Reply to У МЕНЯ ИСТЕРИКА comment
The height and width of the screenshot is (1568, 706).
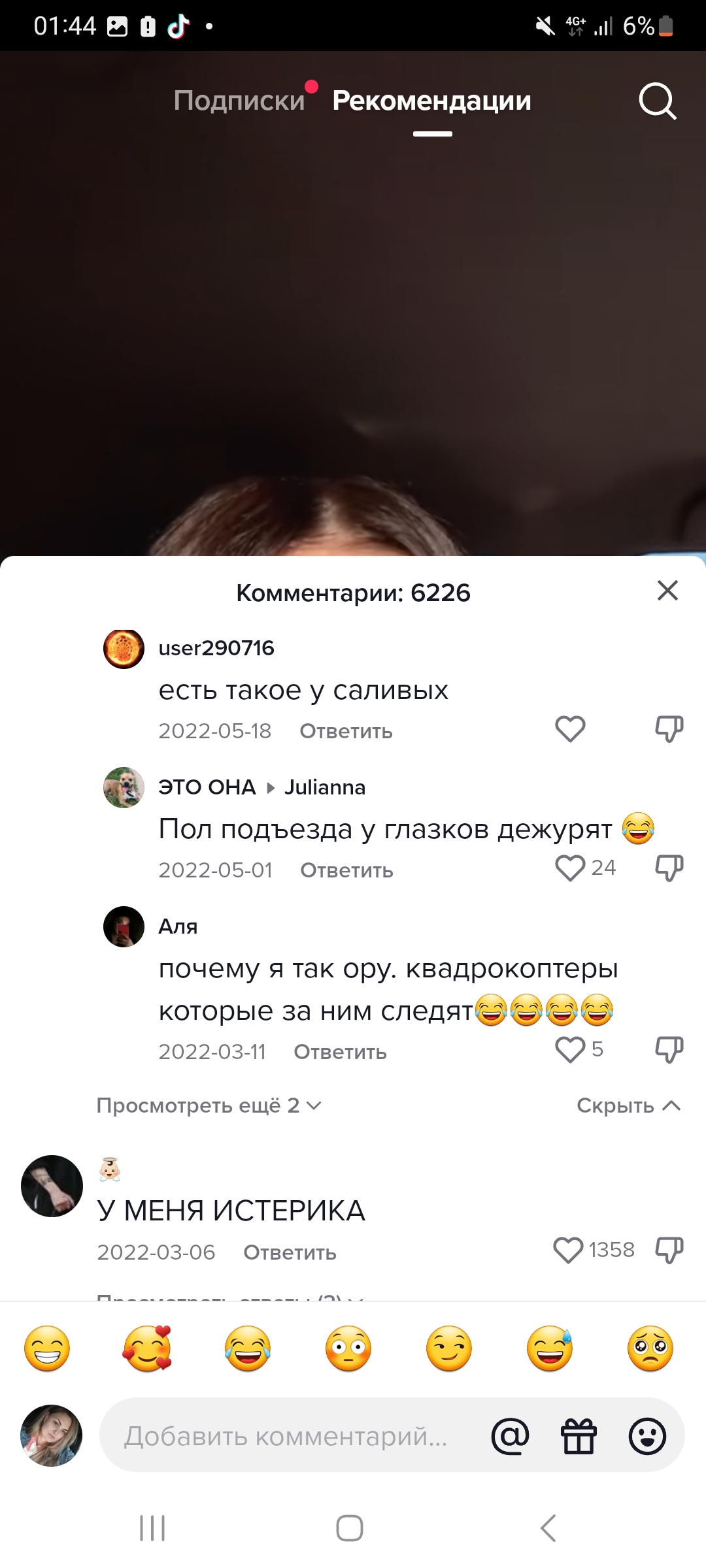point(290,1252)
